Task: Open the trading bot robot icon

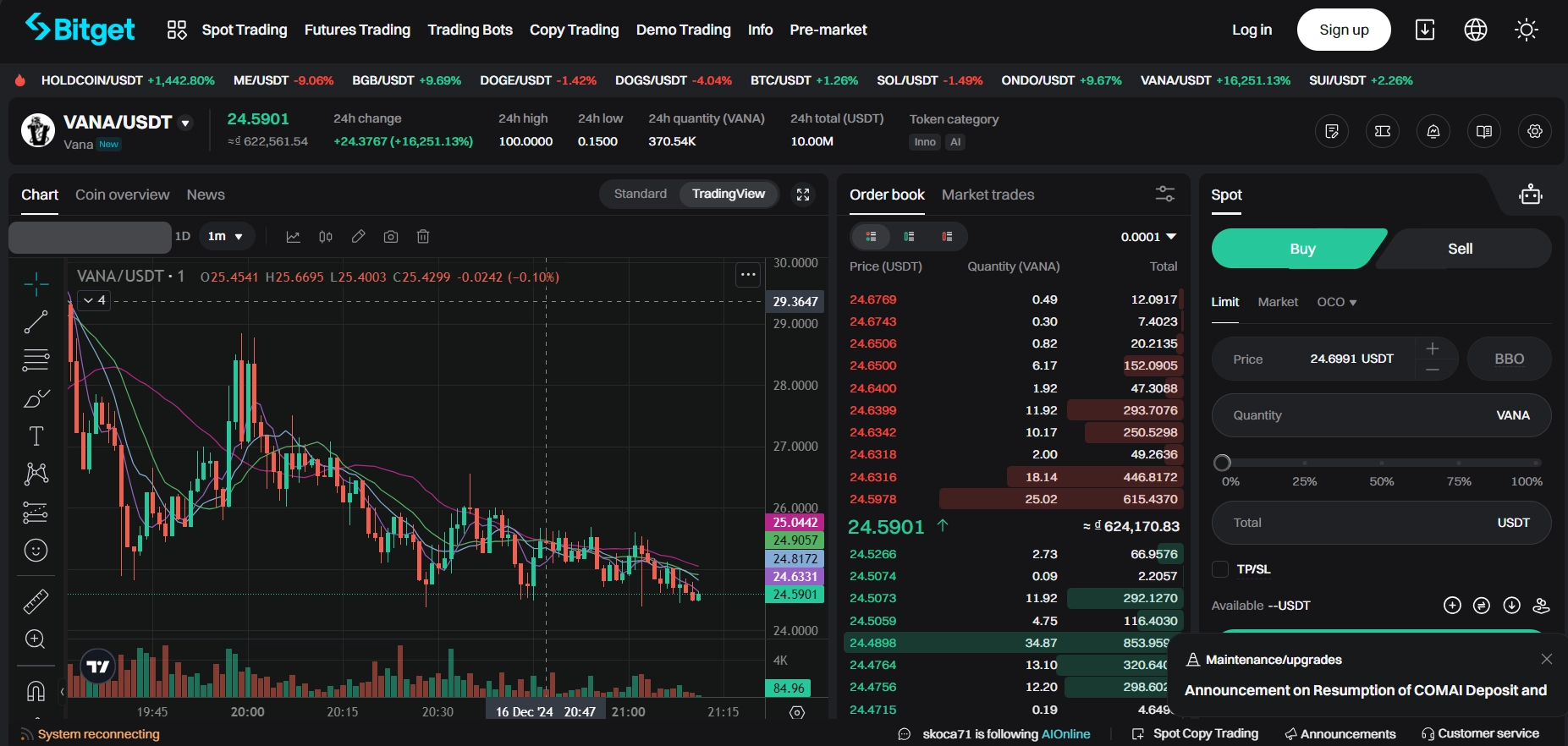Action: [1531, 195]
